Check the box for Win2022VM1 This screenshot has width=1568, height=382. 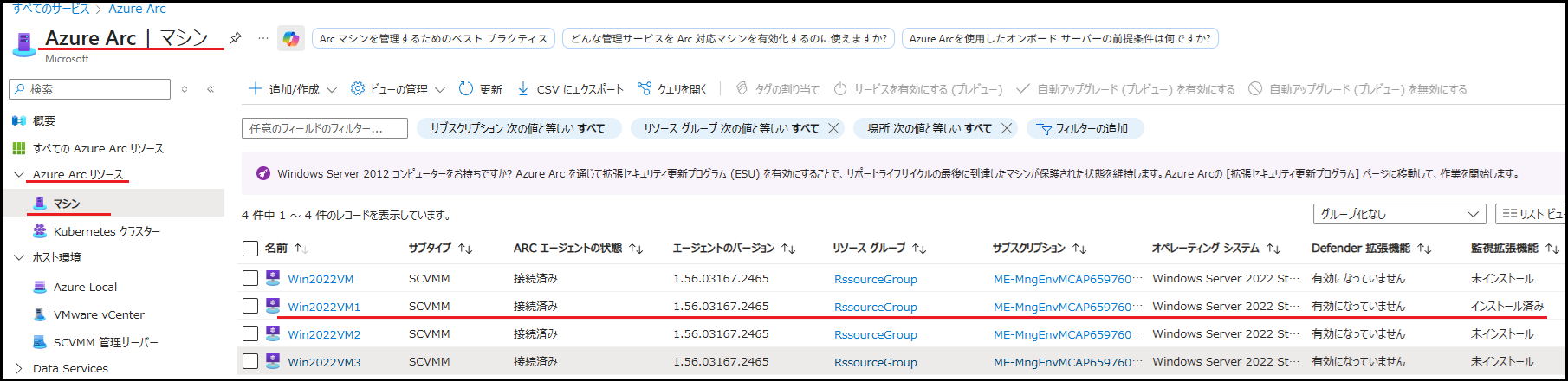[250, 306]
